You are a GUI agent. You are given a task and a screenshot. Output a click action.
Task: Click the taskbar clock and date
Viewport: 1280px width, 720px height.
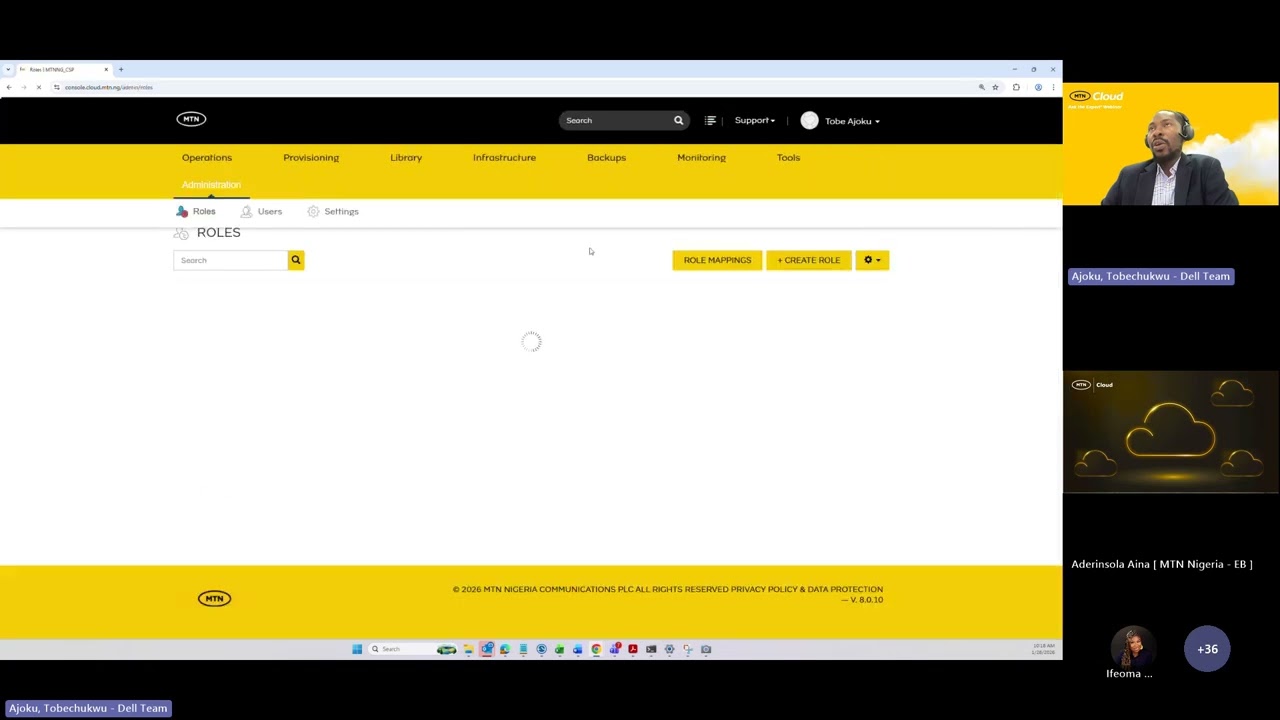point(1043,649)
